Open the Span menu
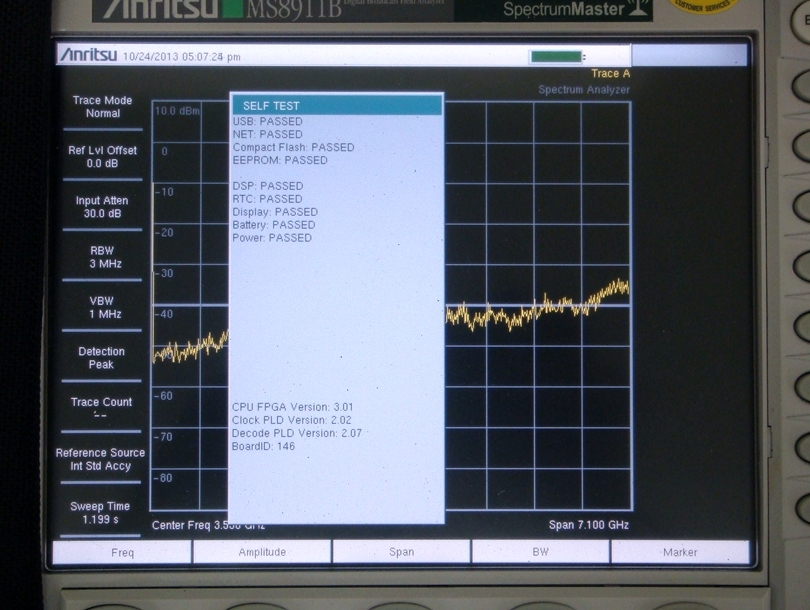The width and height of the screenshot is (810, 610). pos(401,552)
